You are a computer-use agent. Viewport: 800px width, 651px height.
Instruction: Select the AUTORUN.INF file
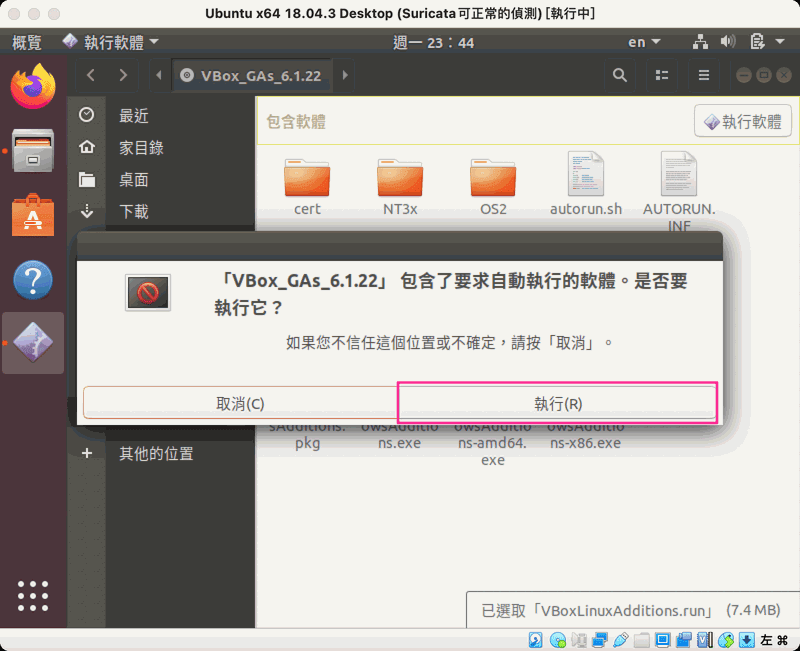(679, 190)
